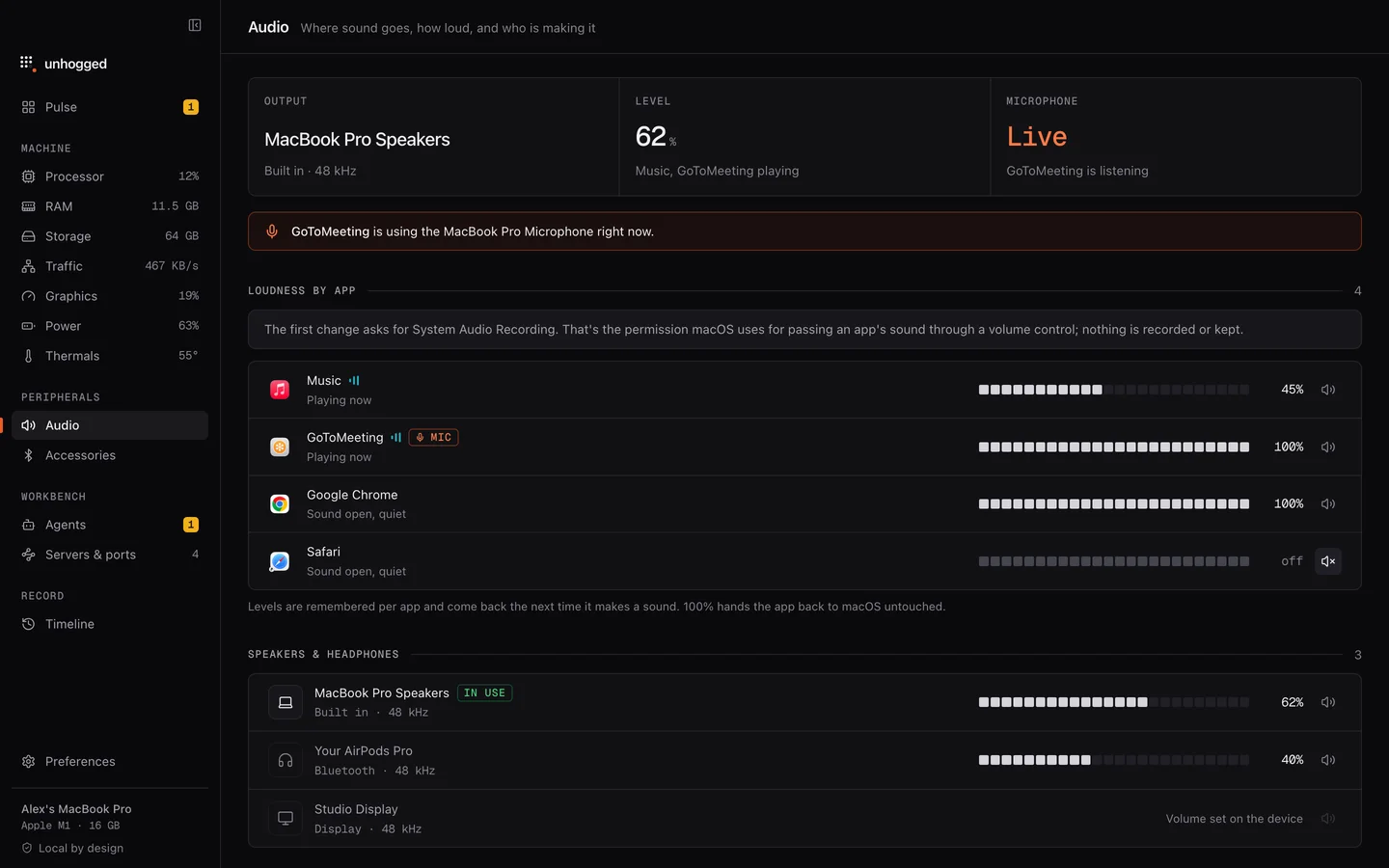Click the MacBook Pro Speakers output card
The height and width of the screenshot is (868, 1389).
(x=434, y=137)
